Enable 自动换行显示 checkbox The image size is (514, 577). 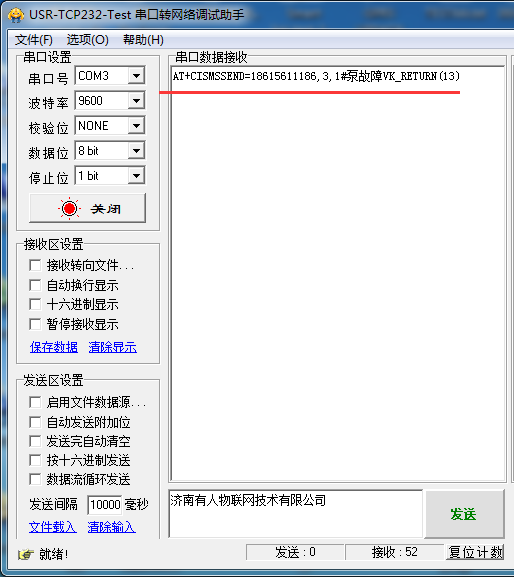pos(35,285)
